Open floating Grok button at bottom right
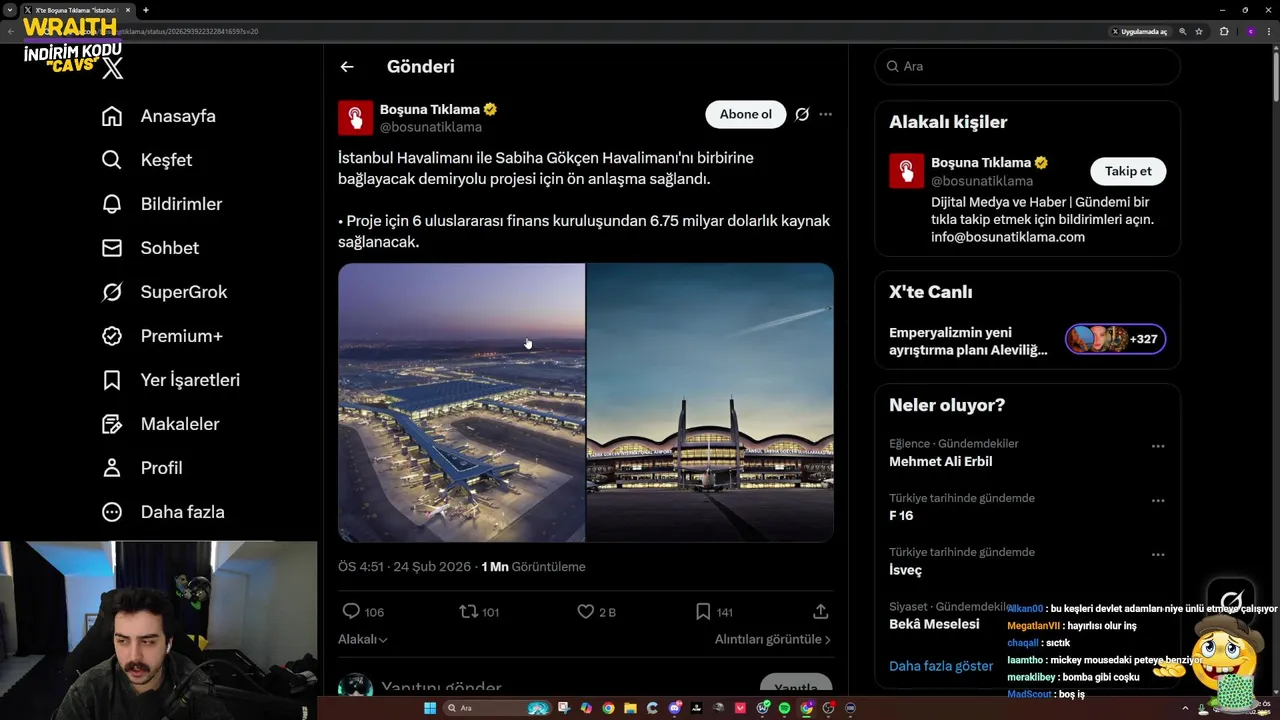1280x720 pixels. pyautogui.click(x=1231, y=602)
